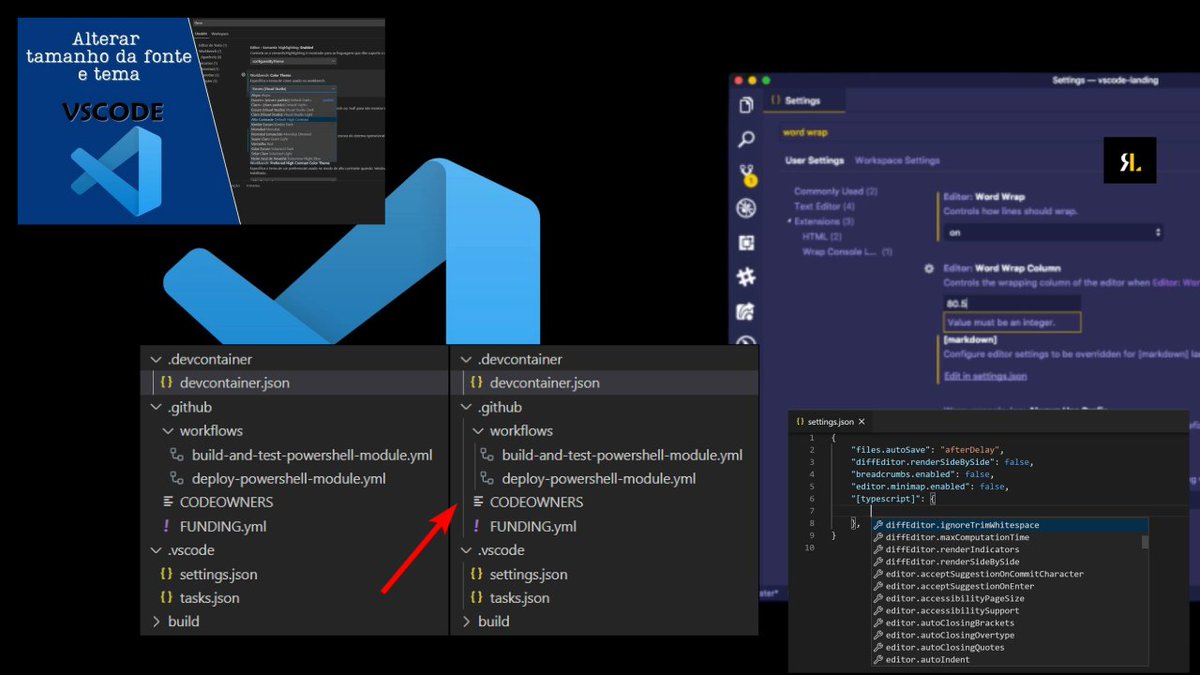Open tasks.json in tree with indent guides
1200x675 pixels.
(x=520, y=598)
